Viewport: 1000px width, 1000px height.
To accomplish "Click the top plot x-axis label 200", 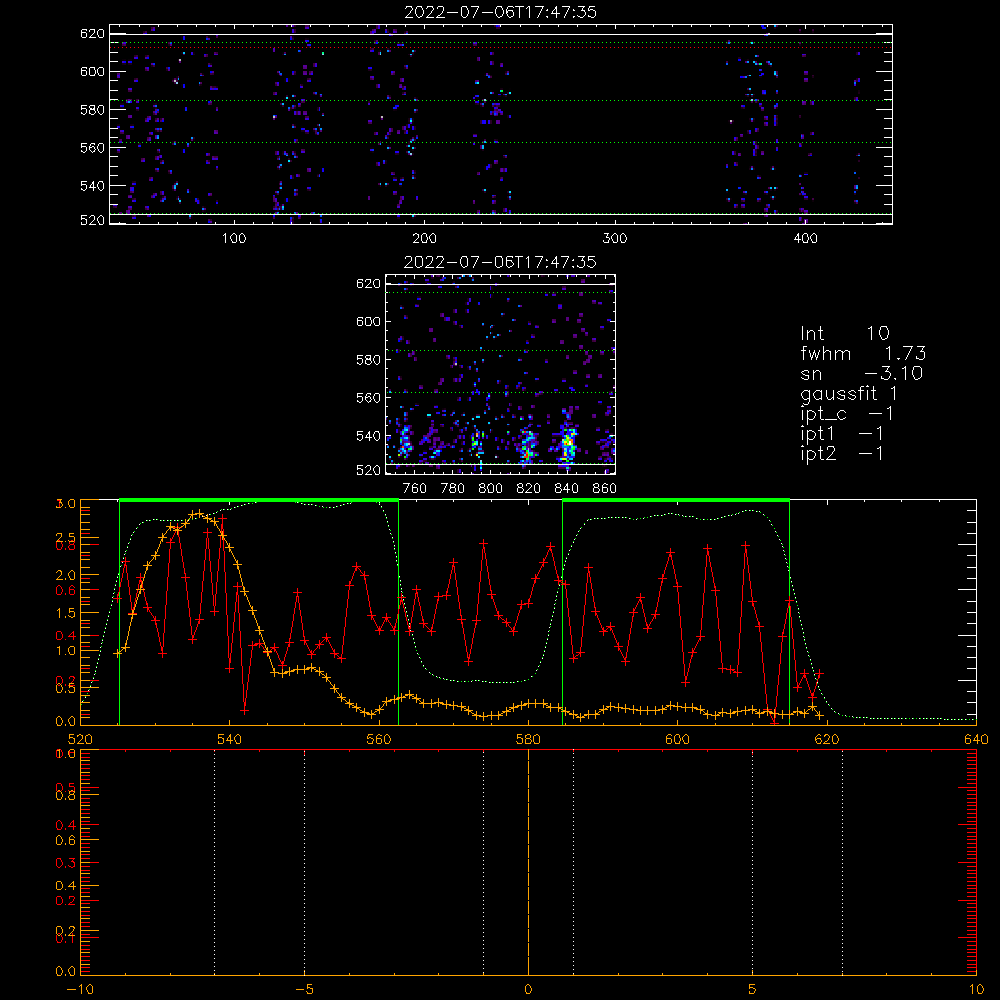I will click(x=424, y=239).
